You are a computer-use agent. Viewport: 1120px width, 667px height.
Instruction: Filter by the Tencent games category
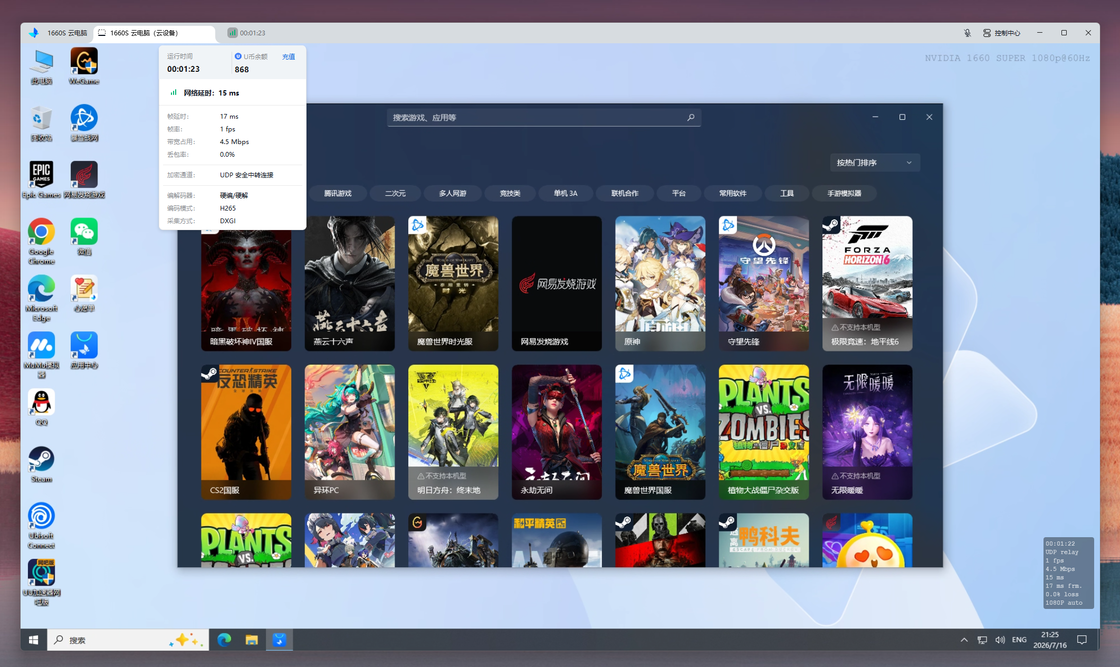[338, 194]
